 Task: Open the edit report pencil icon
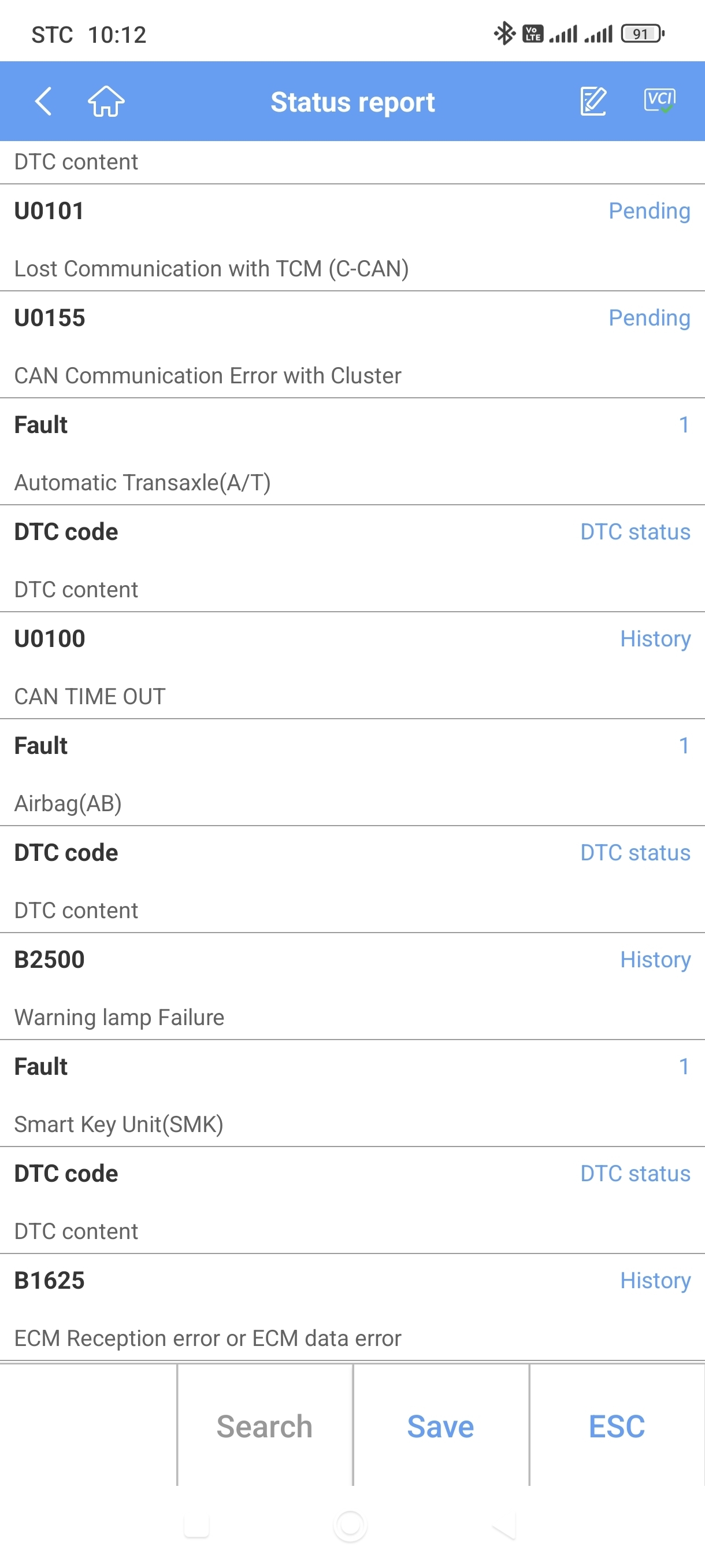pos(593,101)
